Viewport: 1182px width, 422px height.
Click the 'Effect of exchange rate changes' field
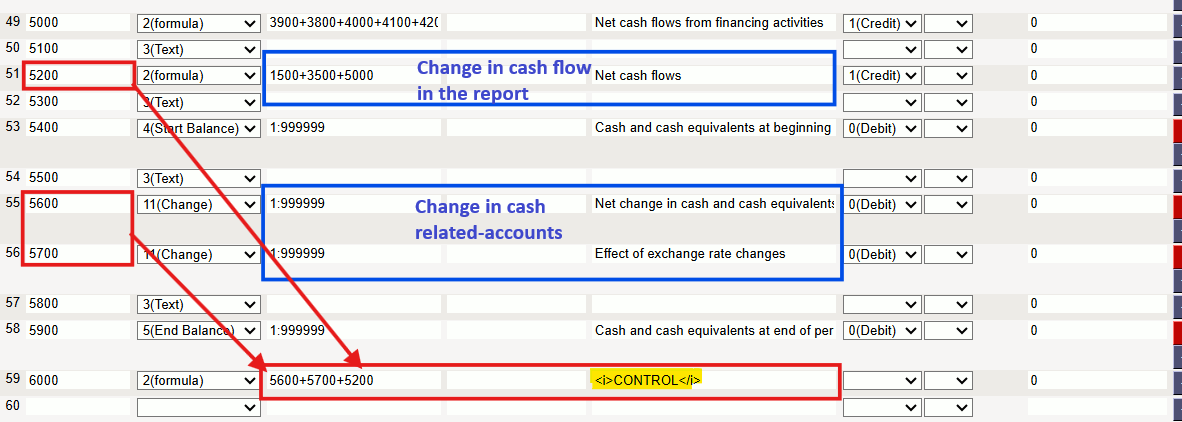pyautogui.click(x=712, y=254)
